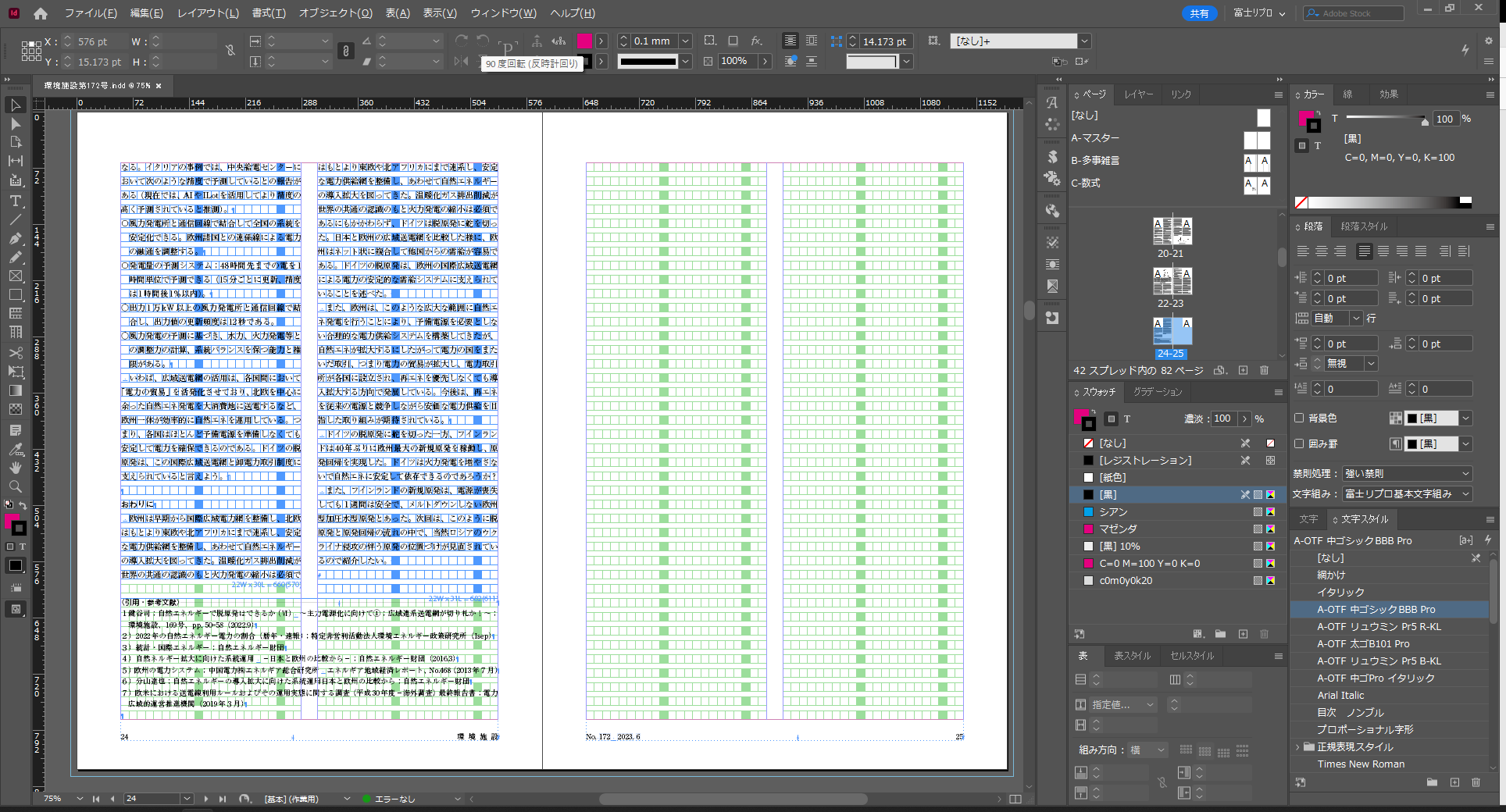Select the Note tool

16,430
